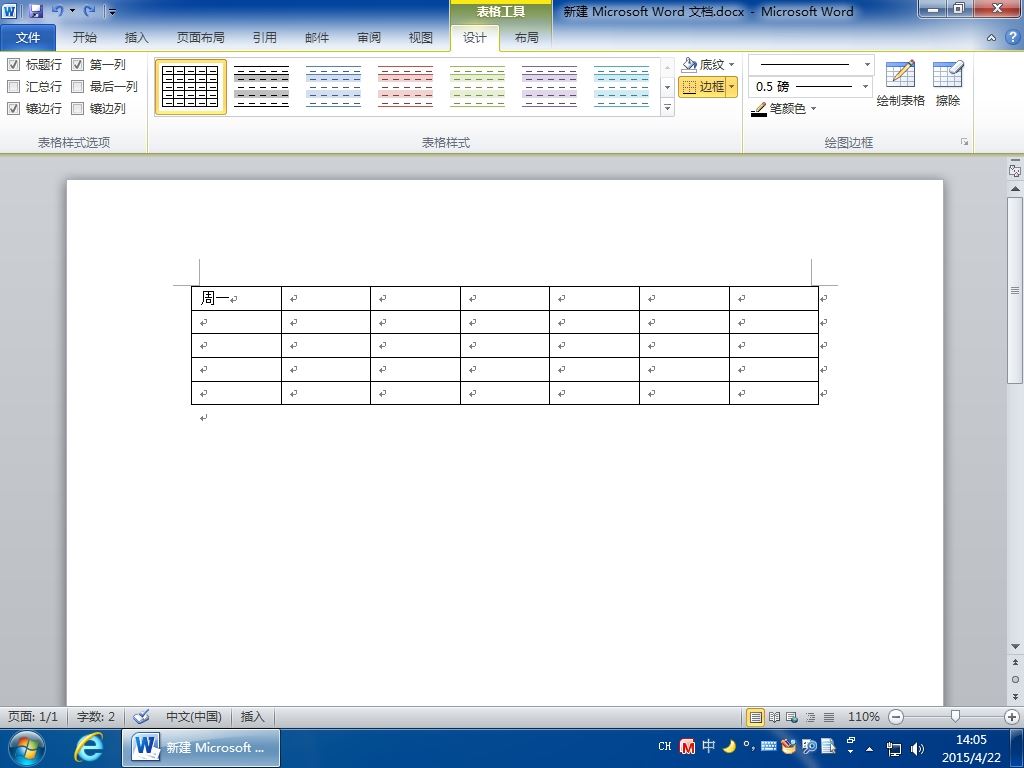
Task: Launch Internet Explorer from taskbar
Action: click(88, 748)
